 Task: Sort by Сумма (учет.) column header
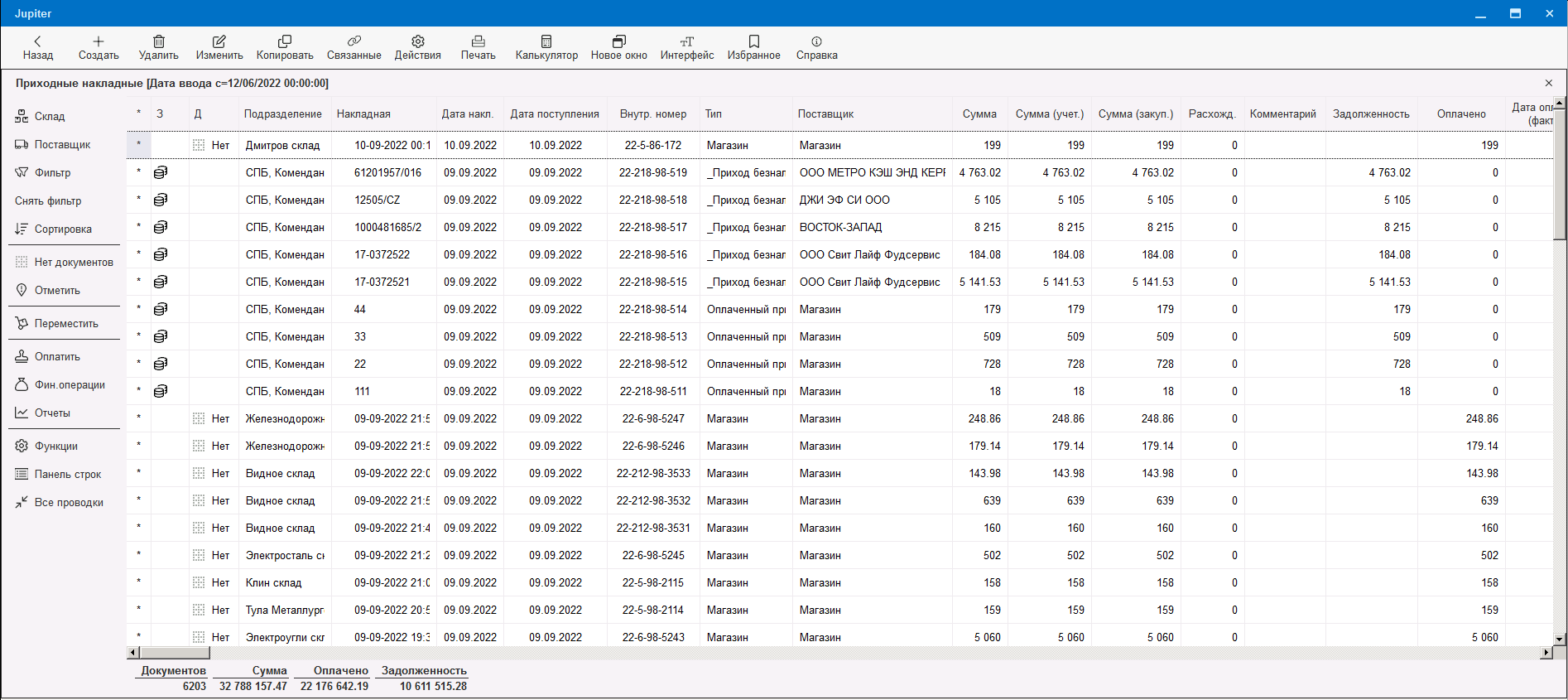[x=1050, y=114]
